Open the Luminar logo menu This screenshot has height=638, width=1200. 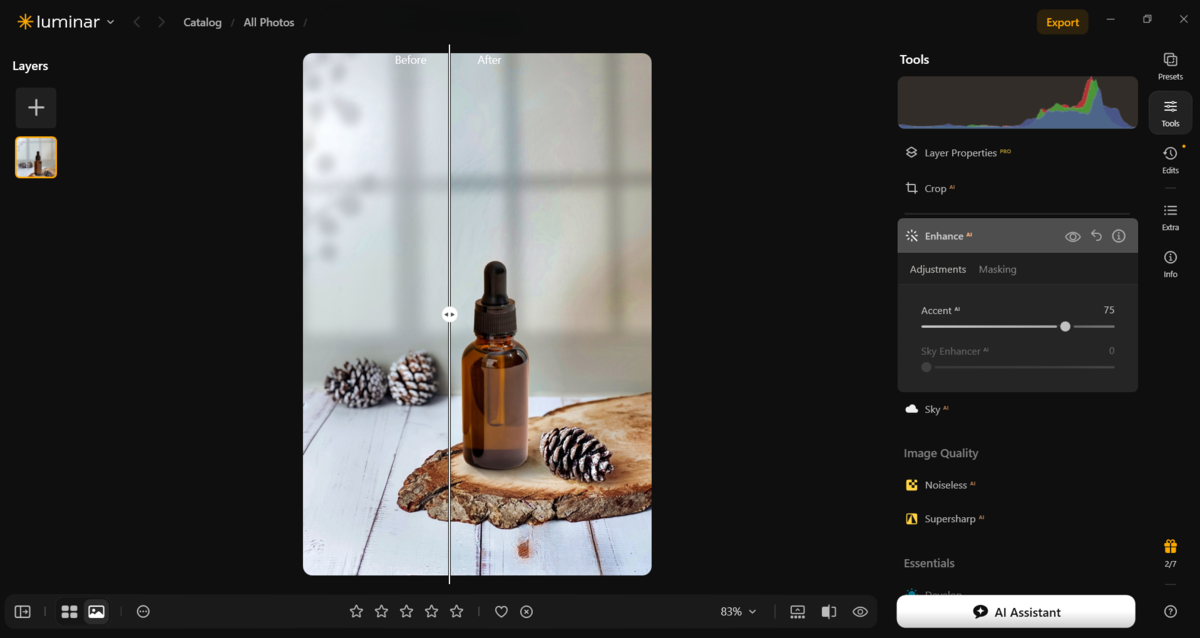pos(66,22)
